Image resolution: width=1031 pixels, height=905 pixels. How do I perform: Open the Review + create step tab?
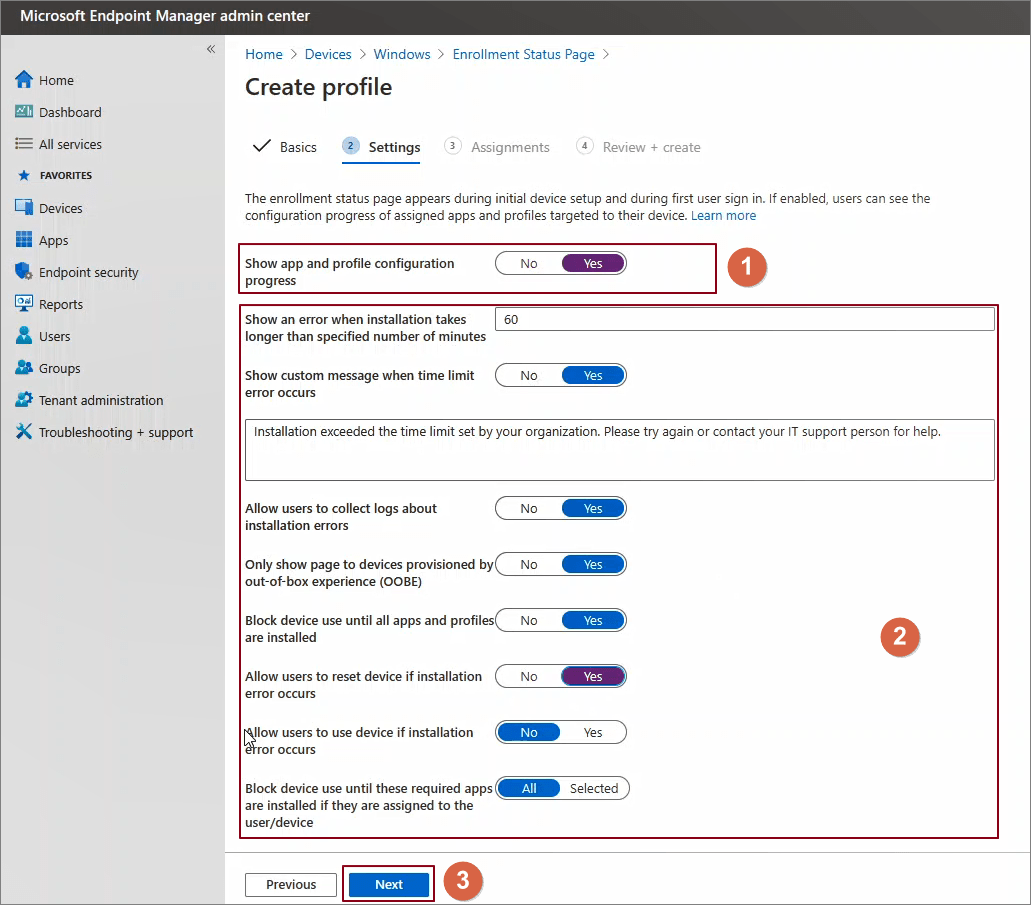click(x=638, y=147)
